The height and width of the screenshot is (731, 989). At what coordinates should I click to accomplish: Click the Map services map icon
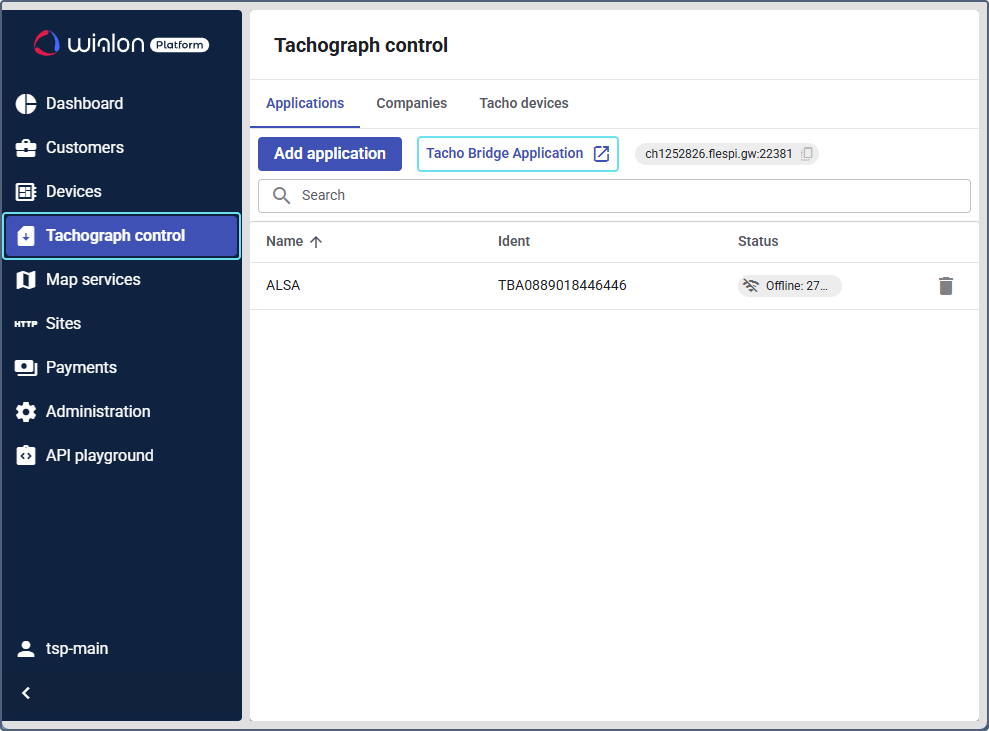pos(26,280)
